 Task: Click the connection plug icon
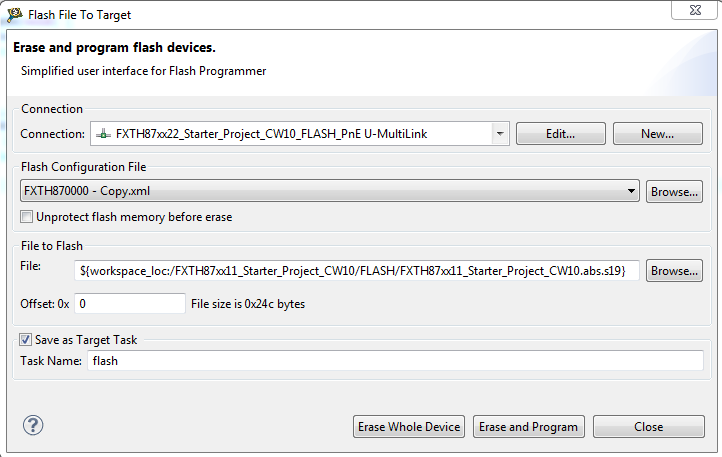[103, 134]
